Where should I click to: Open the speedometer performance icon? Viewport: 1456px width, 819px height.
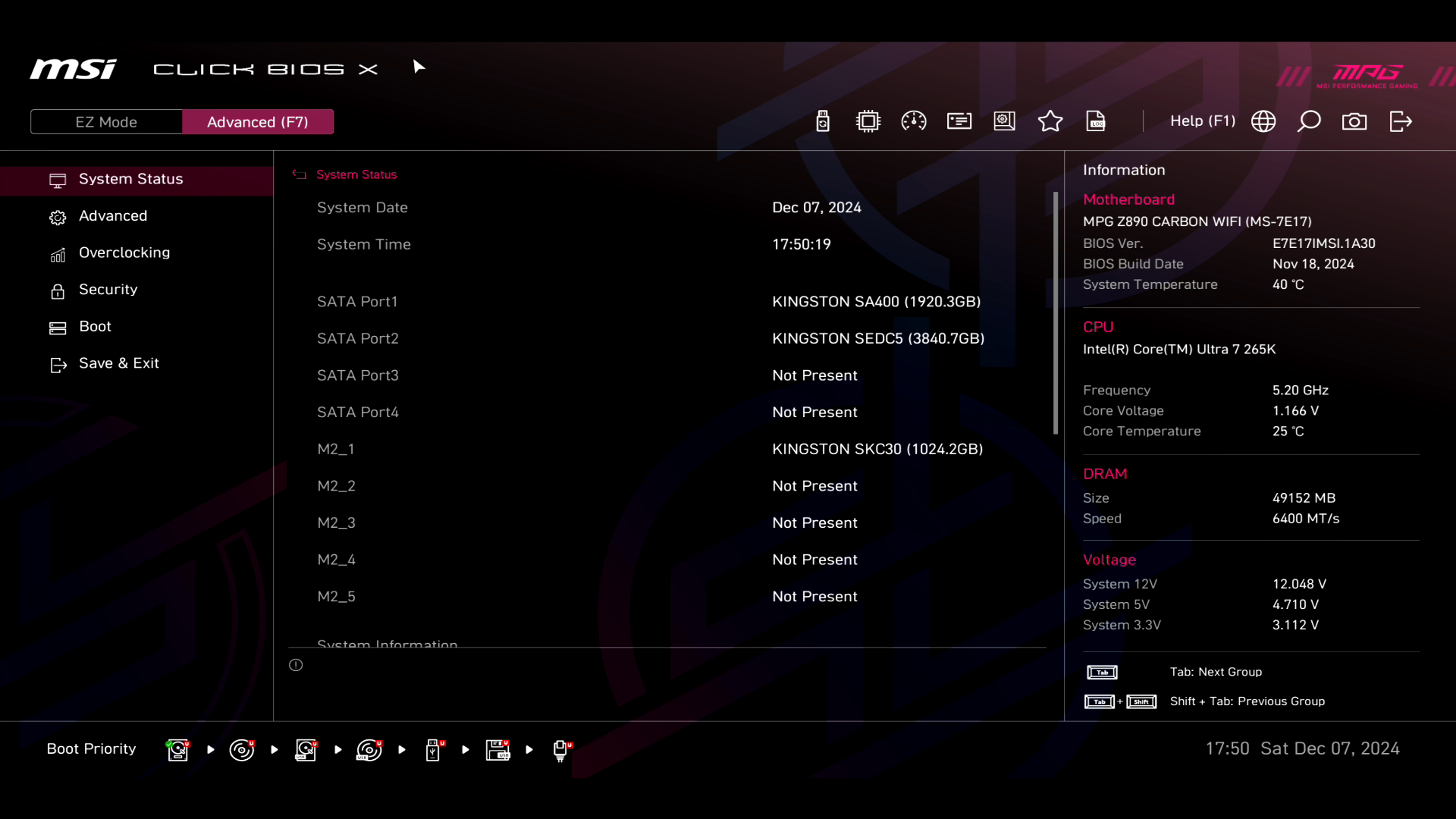(914, 121)
